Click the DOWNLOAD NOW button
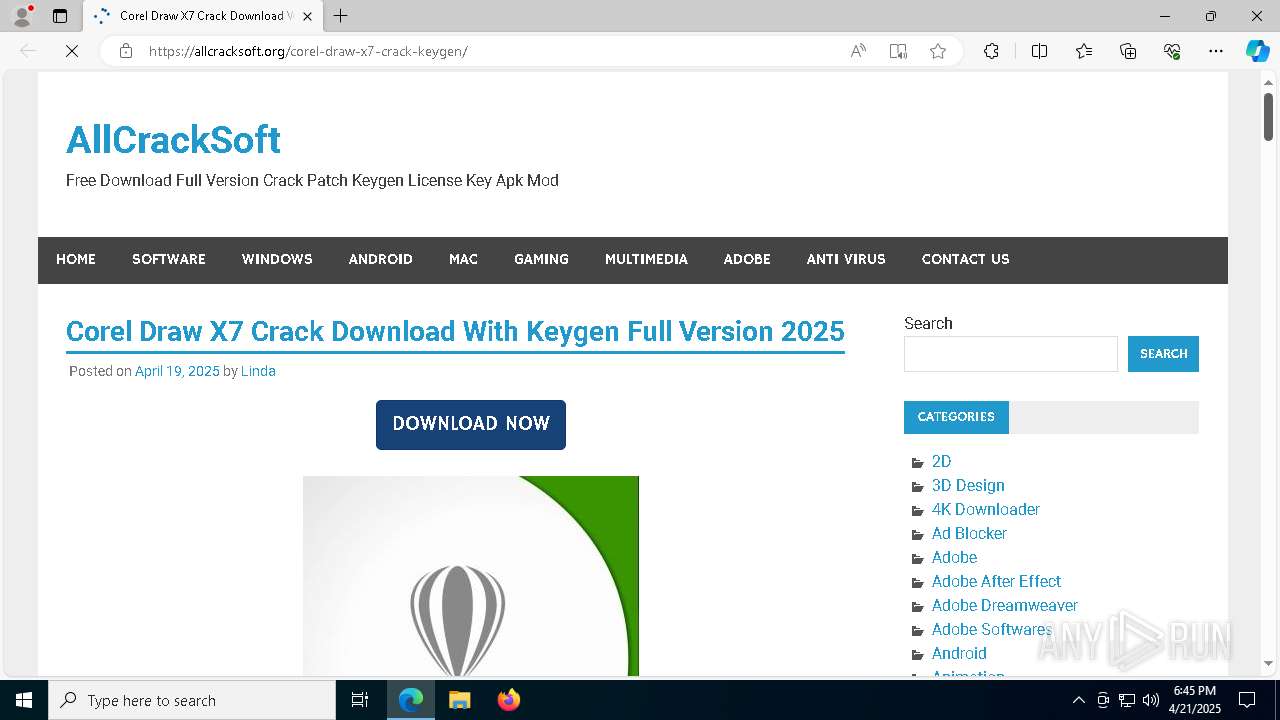The height and width of the screenshot is (720, 1280). point(471,424)
